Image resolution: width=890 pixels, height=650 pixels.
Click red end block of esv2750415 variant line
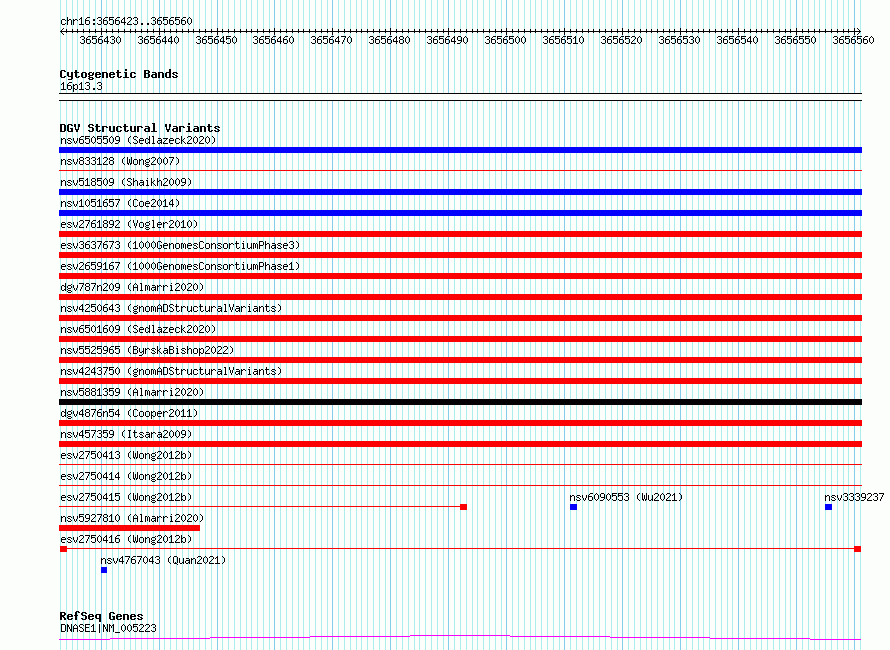464,507
